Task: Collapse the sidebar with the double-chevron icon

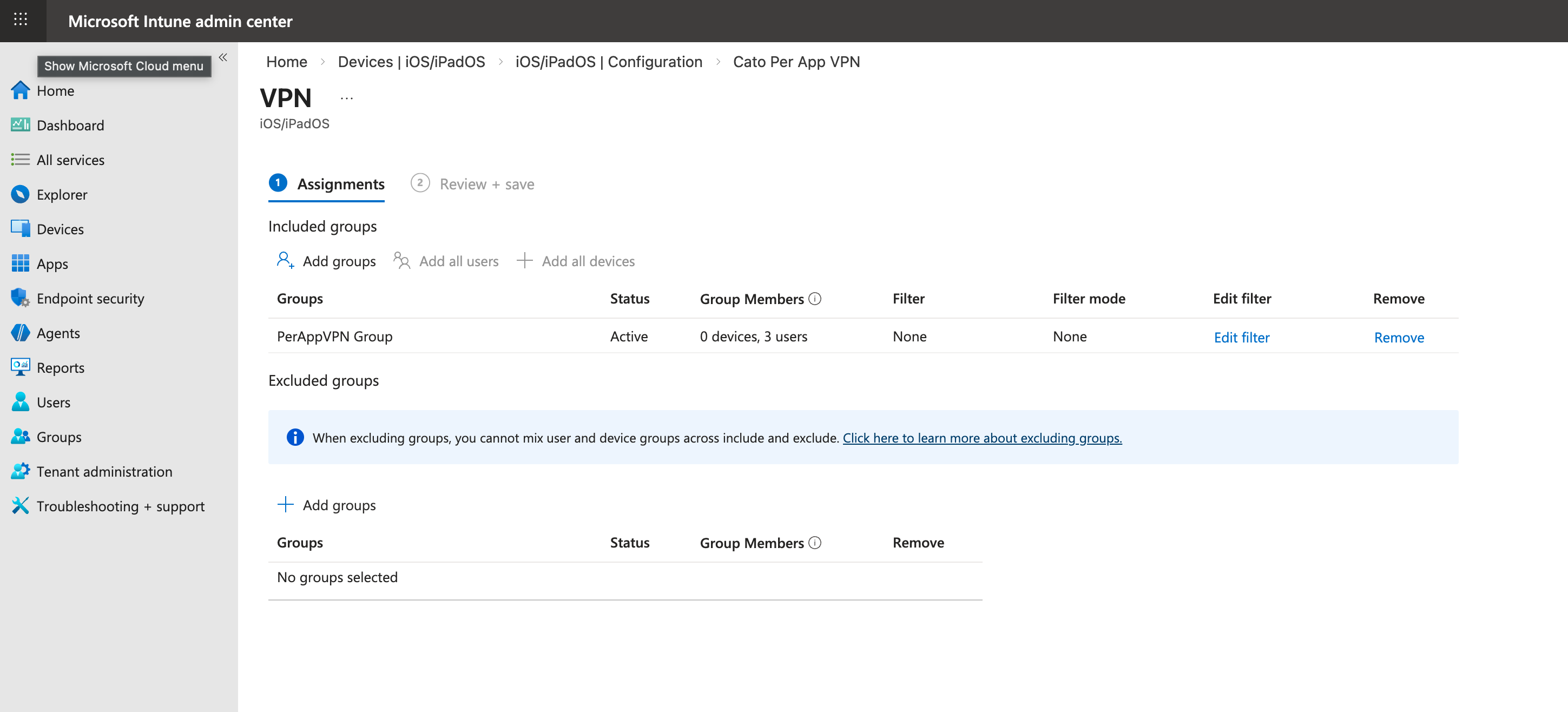Action: tap(223, 57)
